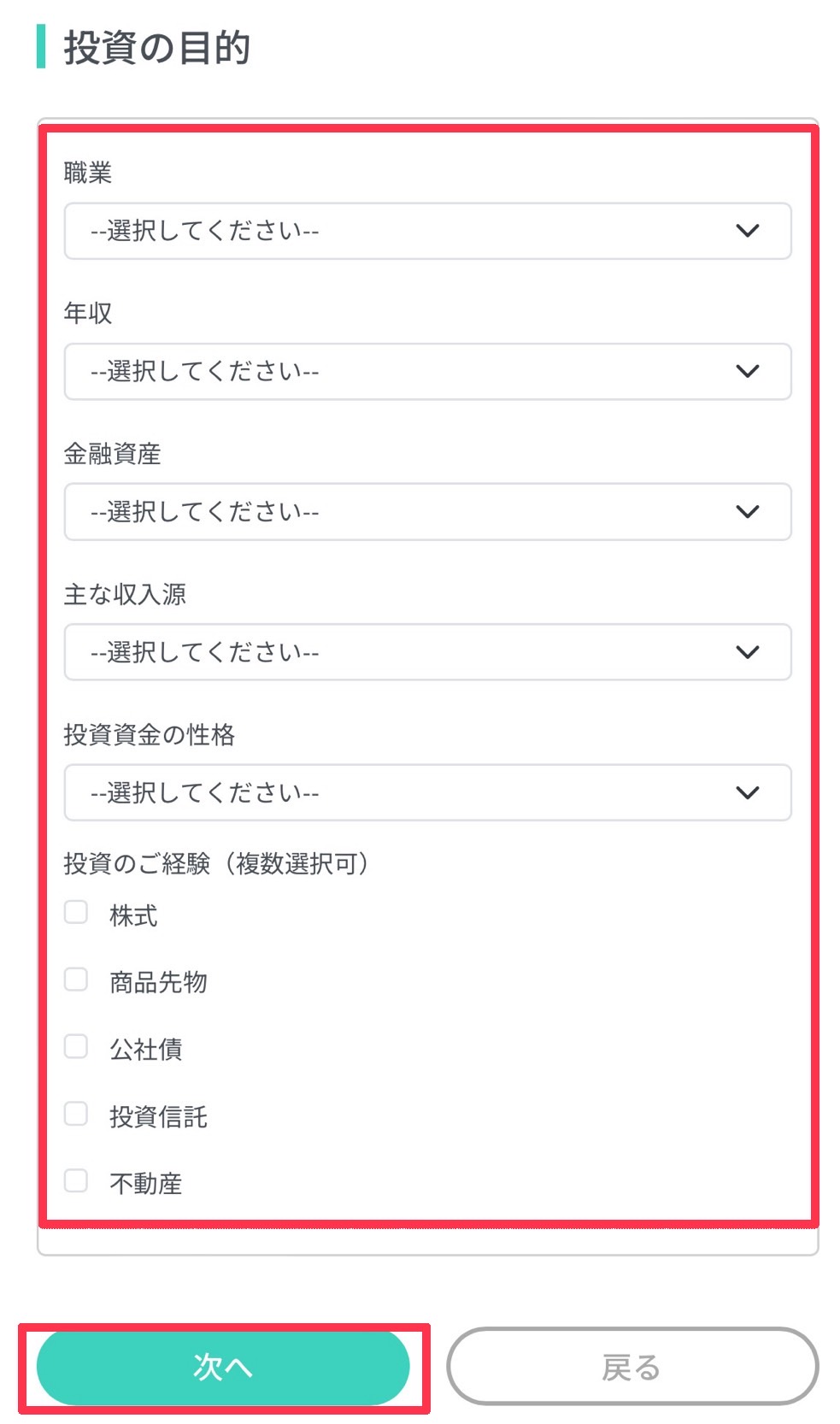Check the 不動産 checkbox
Viewport: 840px width, 1424px height.
click(76, 1180)
